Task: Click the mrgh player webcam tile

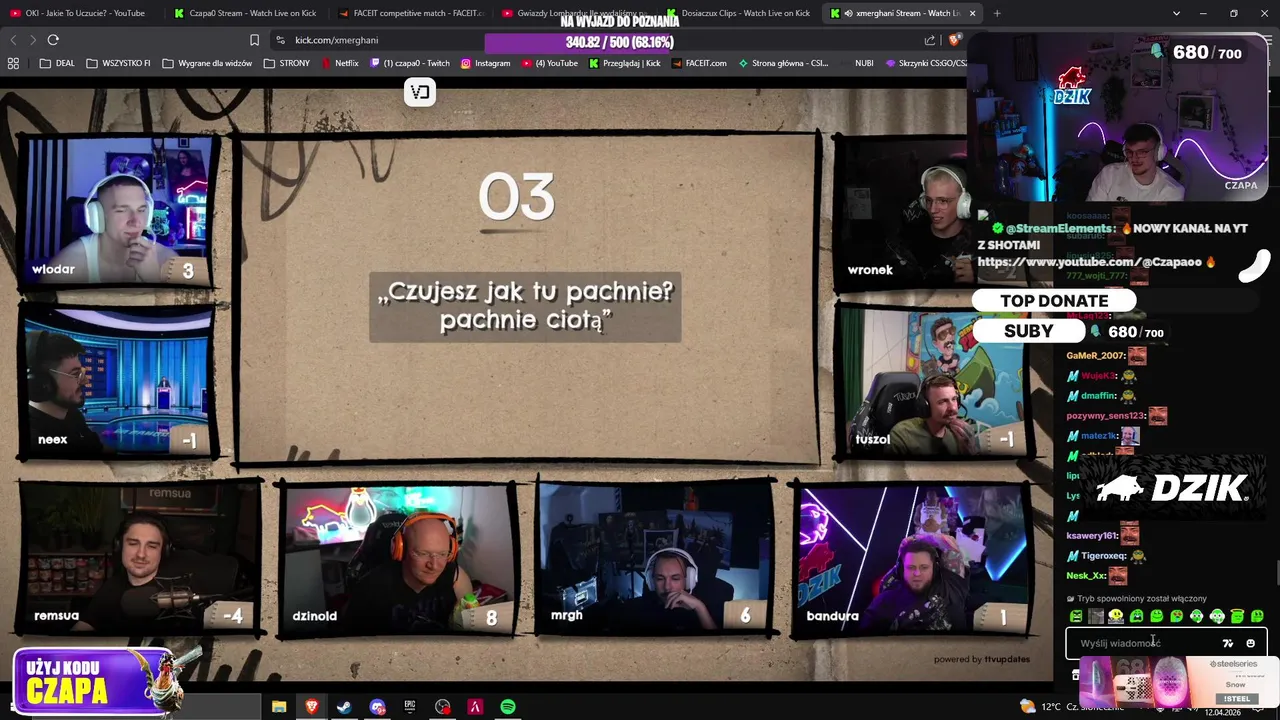Action: pyautogui.click(x=656, y=558)
